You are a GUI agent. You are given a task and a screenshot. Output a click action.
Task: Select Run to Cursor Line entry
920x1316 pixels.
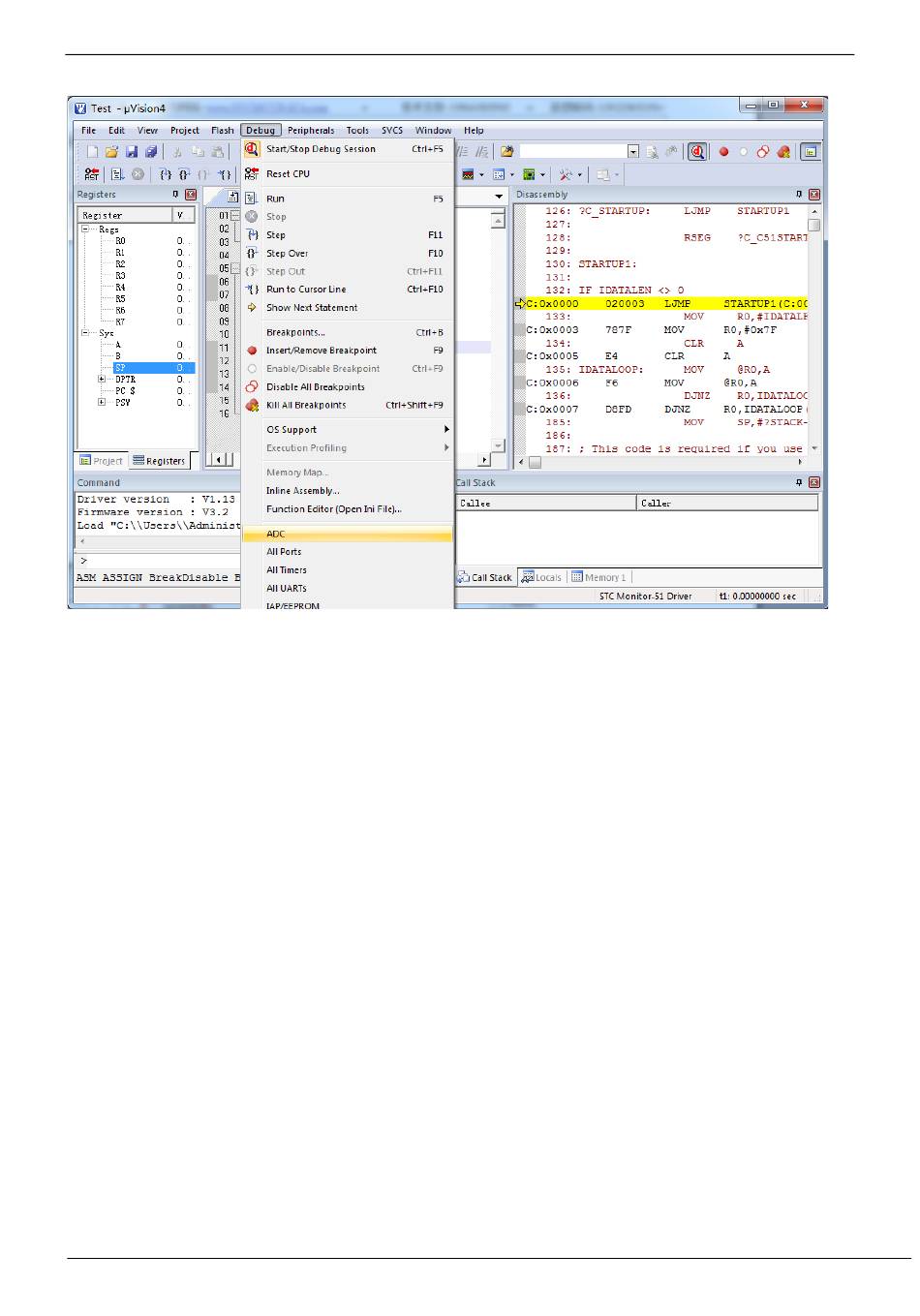coord(348,290)
